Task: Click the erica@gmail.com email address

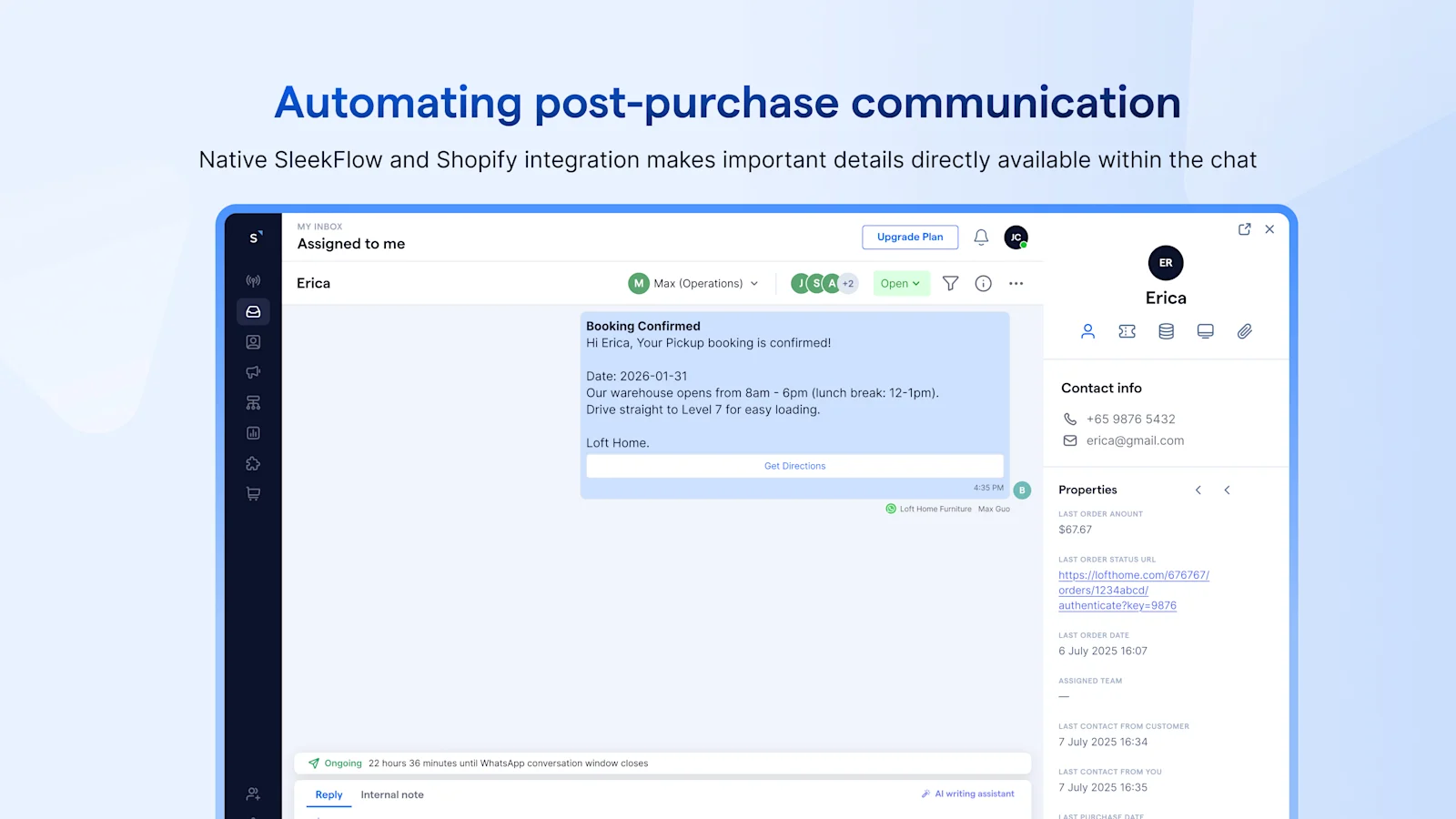Action: 1135,440
